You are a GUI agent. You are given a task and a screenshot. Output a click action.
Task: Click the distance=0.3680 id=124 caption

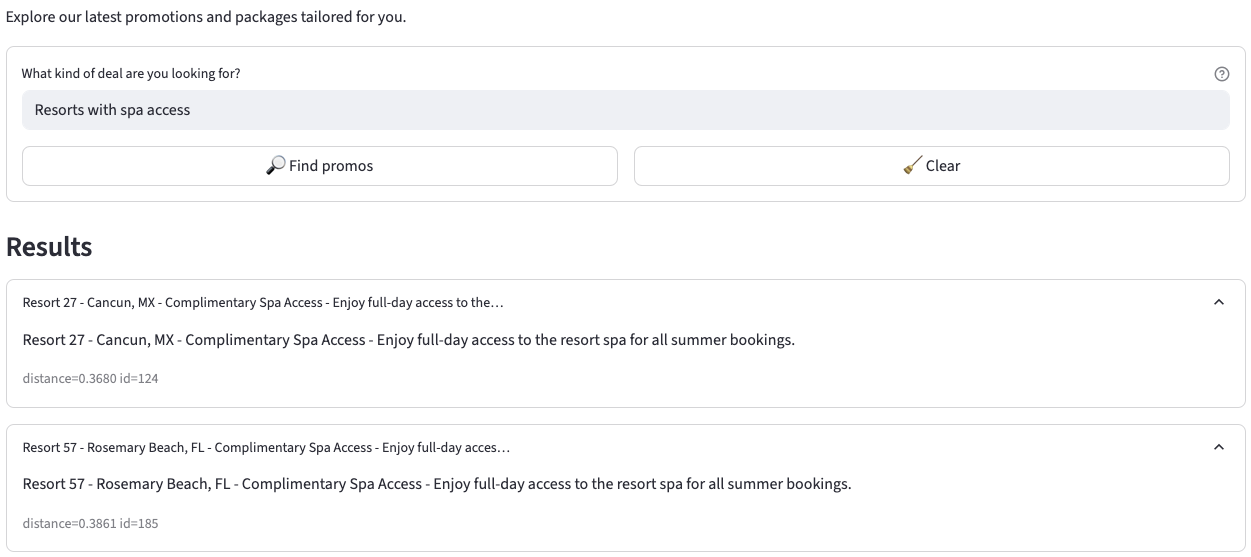[x=90, y=378]
